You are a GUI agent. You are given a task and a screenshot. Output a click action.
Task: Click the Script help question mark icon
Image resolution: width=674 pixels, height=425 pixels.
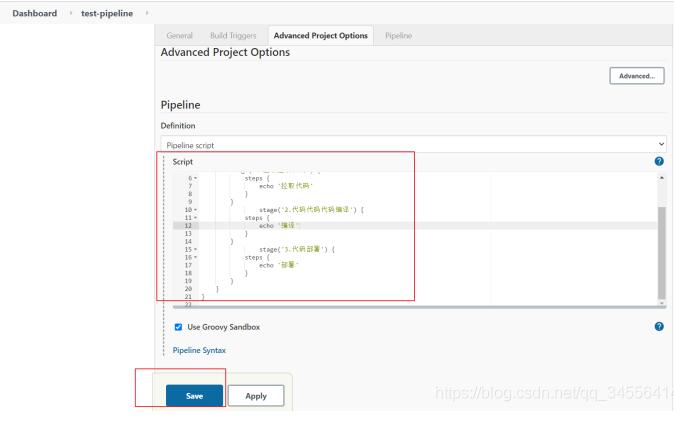(x=659, y=161)
